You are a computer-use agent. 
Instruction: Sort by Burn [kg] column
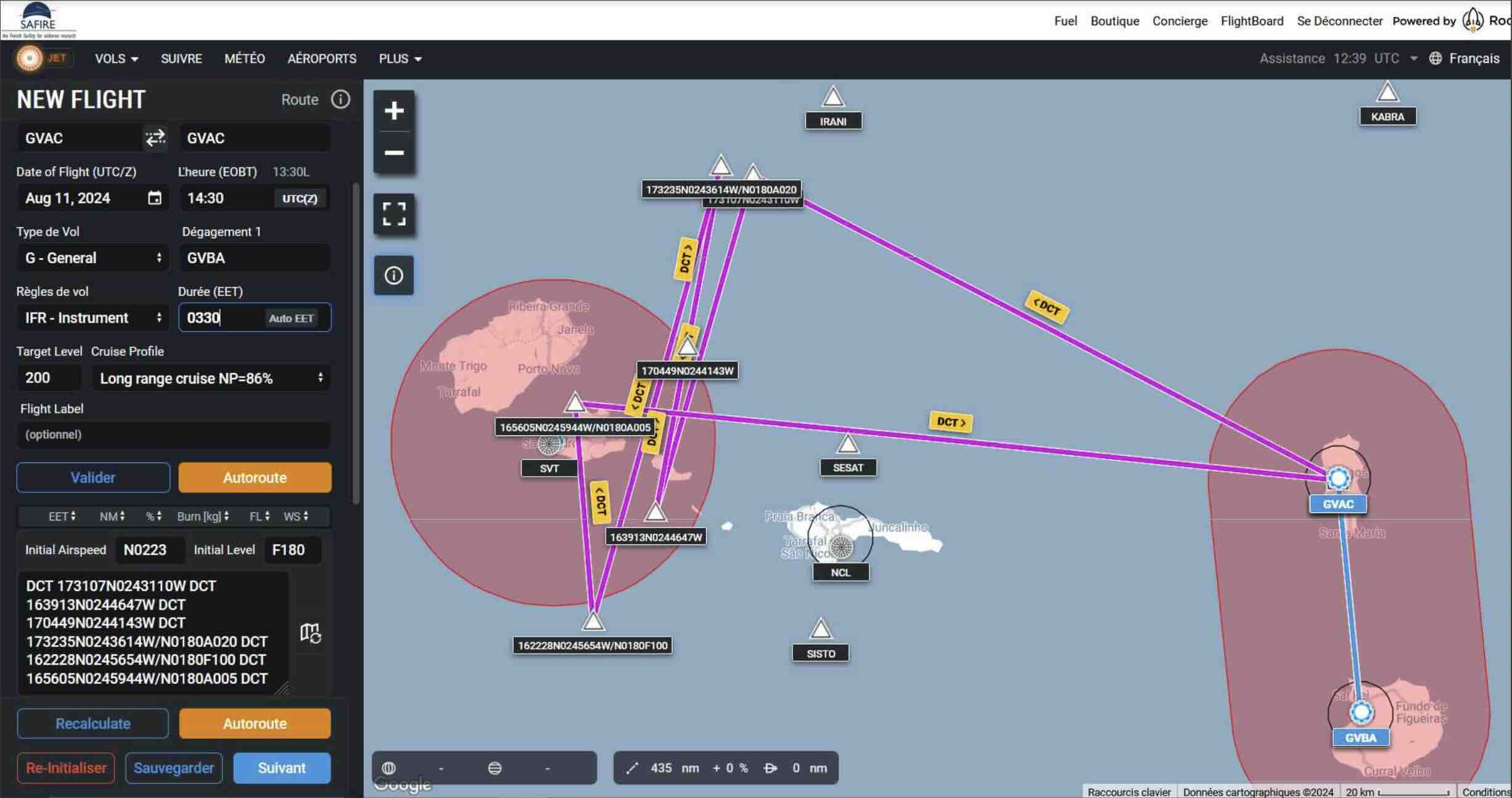(203, 516)
